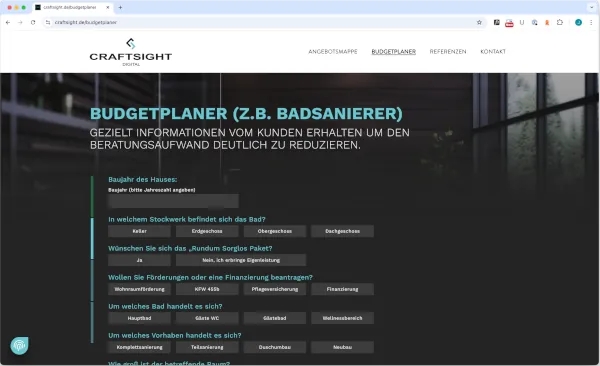This screenshot has height=366, width=600.
Task: Click the magnifier search extension icon
Action: point(534,23)
